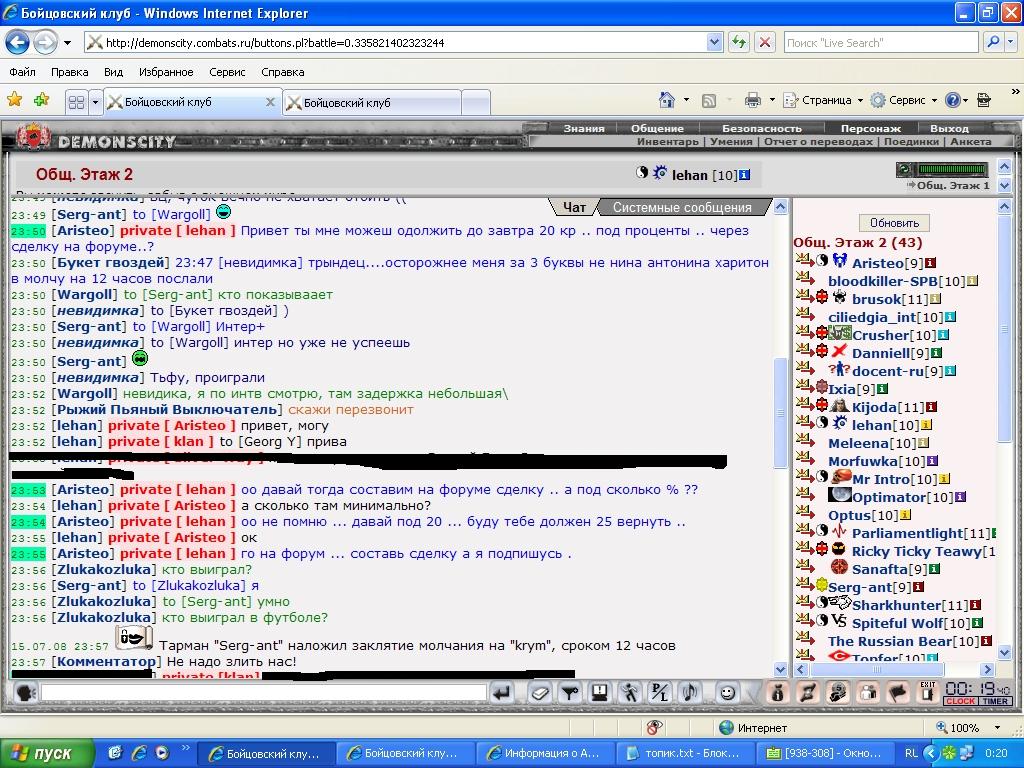Image resolution: width=1024 pixels, height=768 pixels.
Task: Open the Анкета link
Action: 970,141
